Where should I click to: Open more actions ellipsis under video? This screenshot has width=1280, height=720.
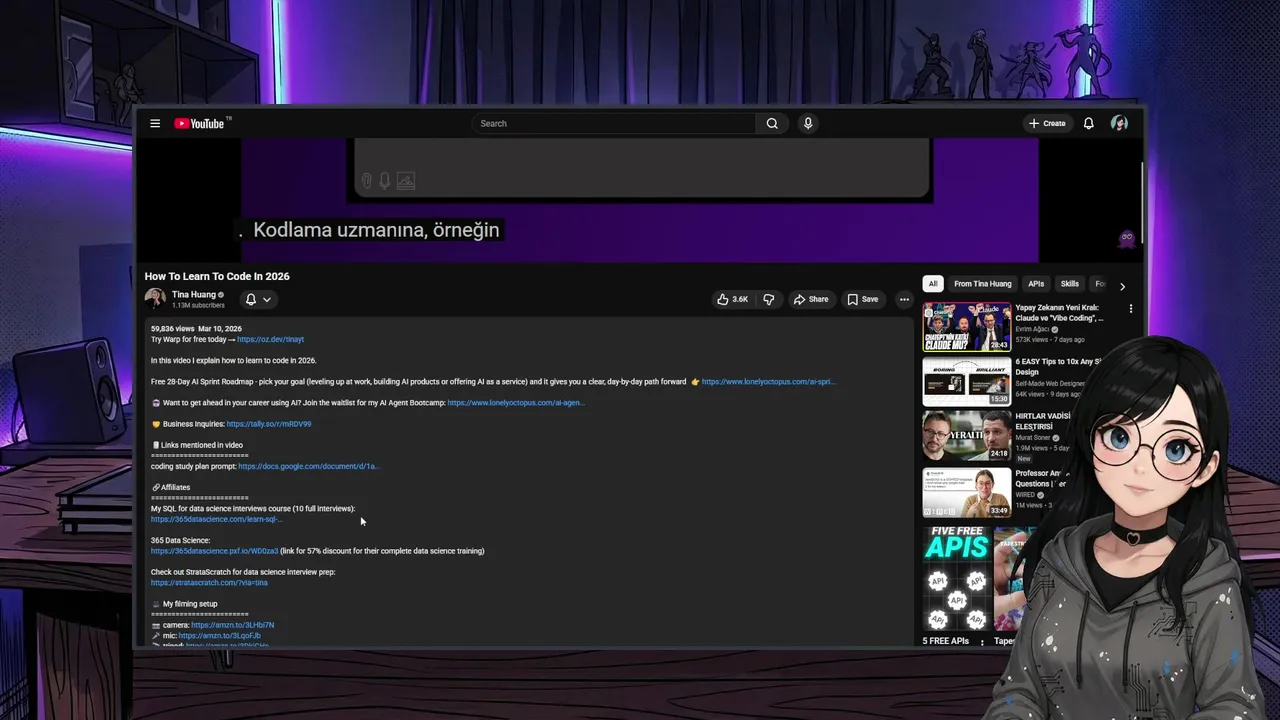[x=904, y=299]
